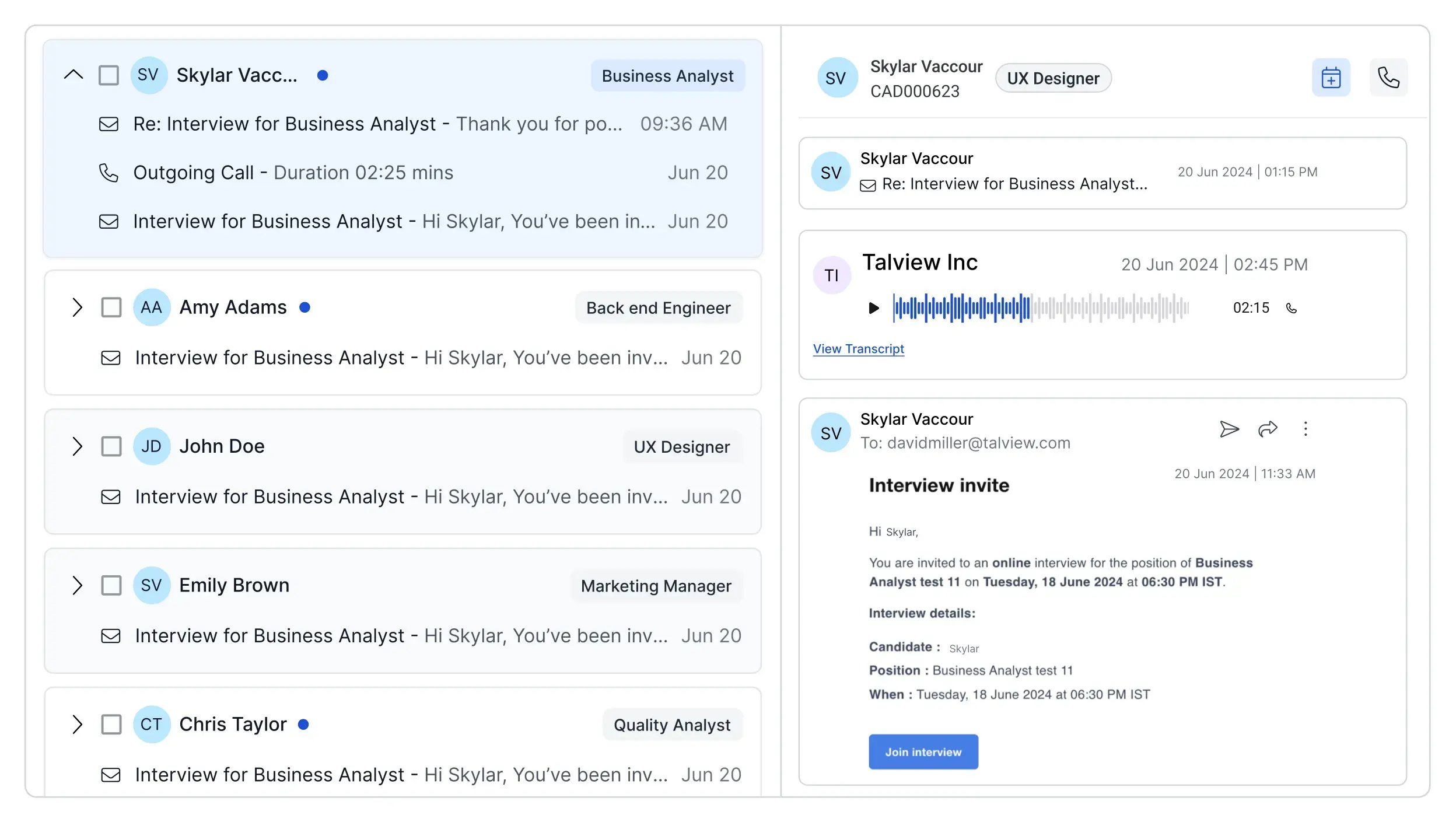
Task: Forward the Interview invite using the share arrow
Action: click(x=1267, y=429)
